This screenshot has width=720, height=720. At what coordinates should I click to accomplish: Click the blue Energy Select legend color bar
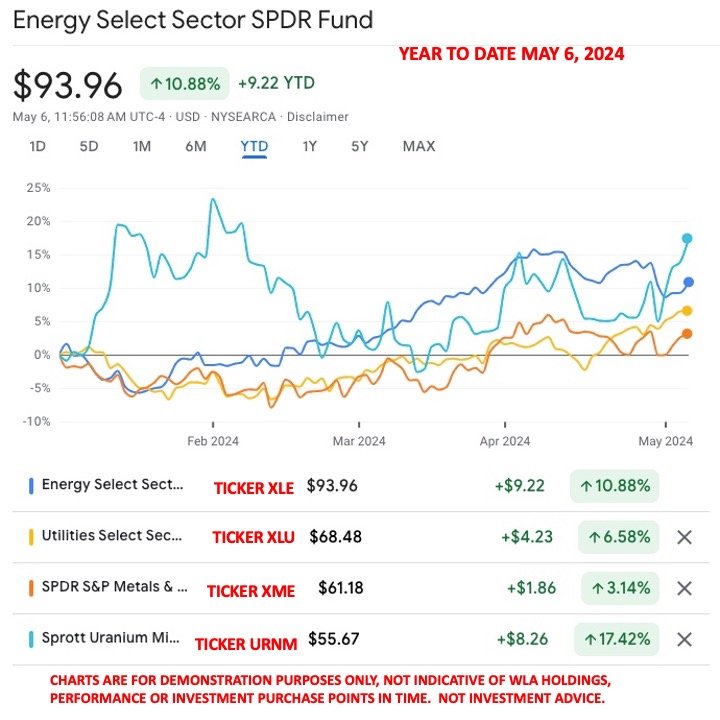(31, 486)
